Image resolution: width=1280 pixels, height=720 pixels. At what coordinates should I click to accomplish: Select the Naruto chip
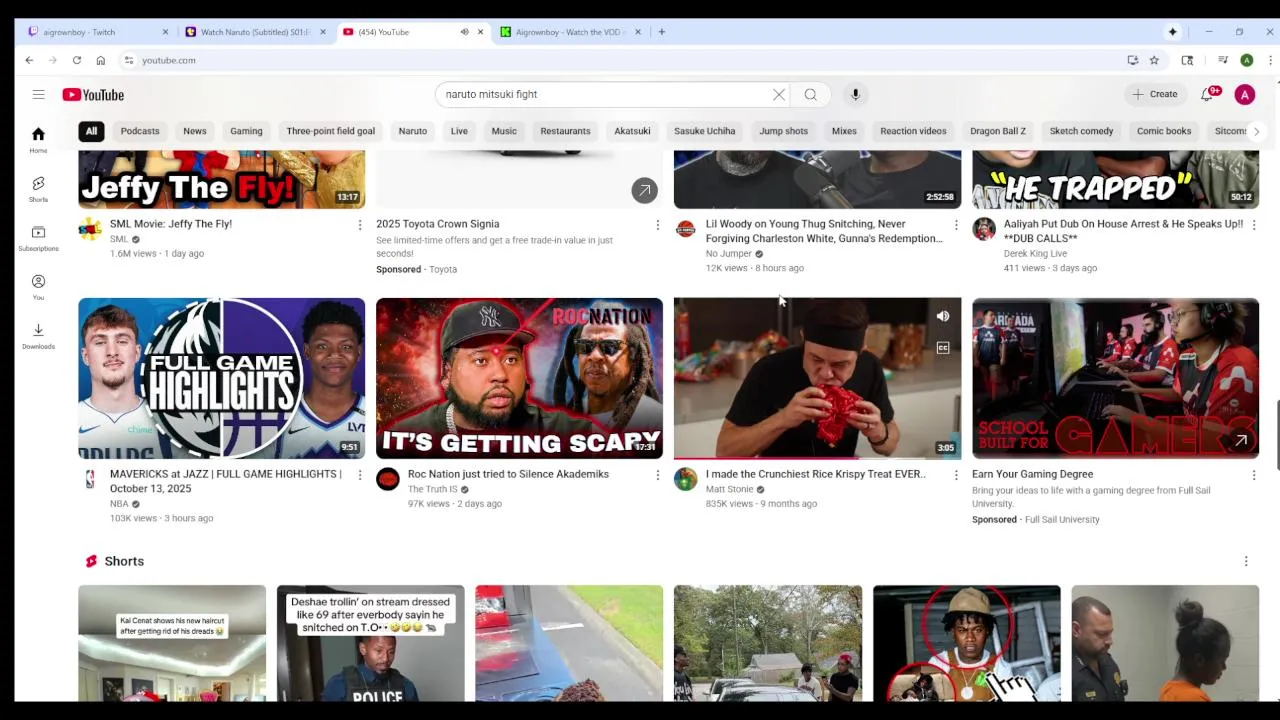(413, 131)
